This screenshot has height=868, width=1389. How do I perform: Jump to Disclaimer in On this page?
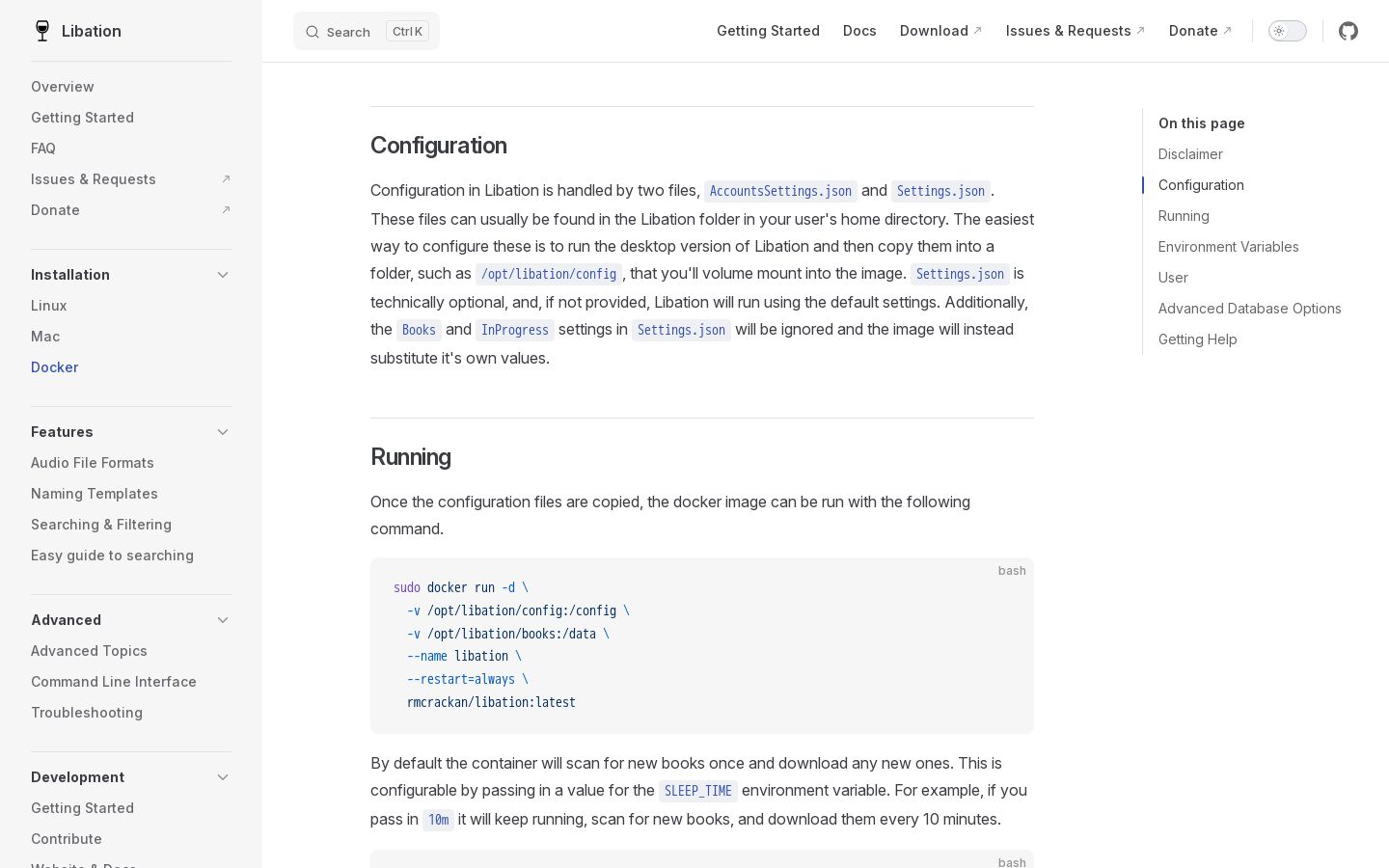click(1190, 154)
